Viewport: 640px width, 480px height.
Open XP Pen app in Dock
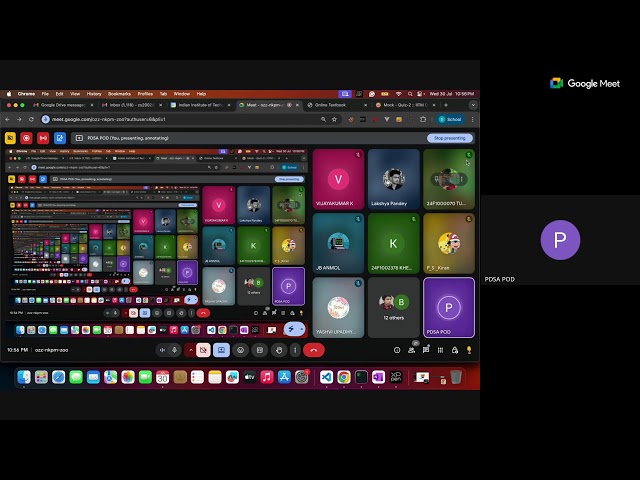(x=396, y=377)
